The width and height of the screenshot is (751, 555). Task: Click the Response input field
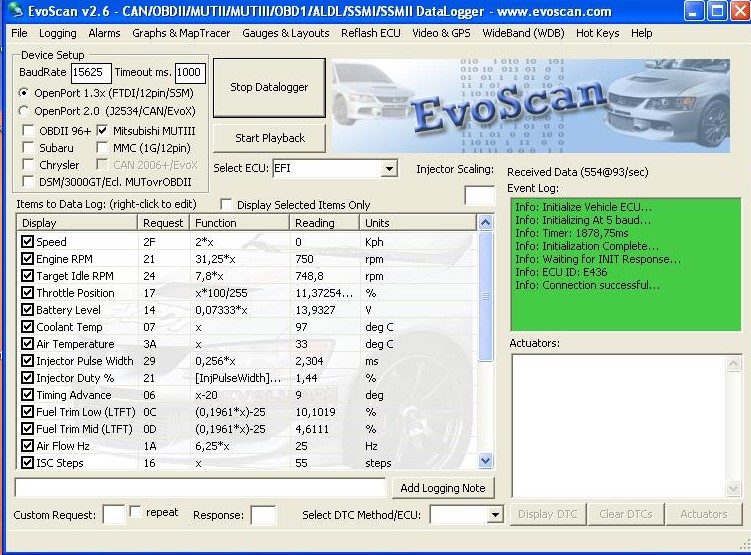tap(263, 515)
